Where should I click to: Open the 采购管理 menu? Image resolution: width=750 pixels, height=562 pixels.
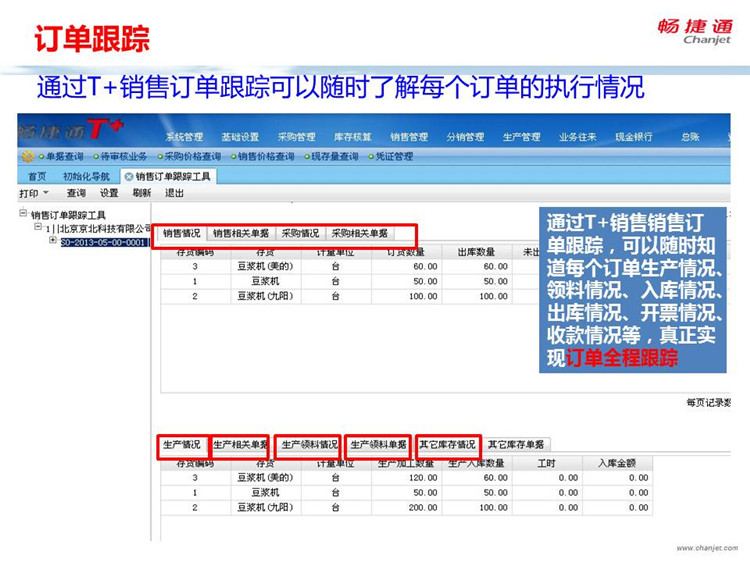coord(297,137)
